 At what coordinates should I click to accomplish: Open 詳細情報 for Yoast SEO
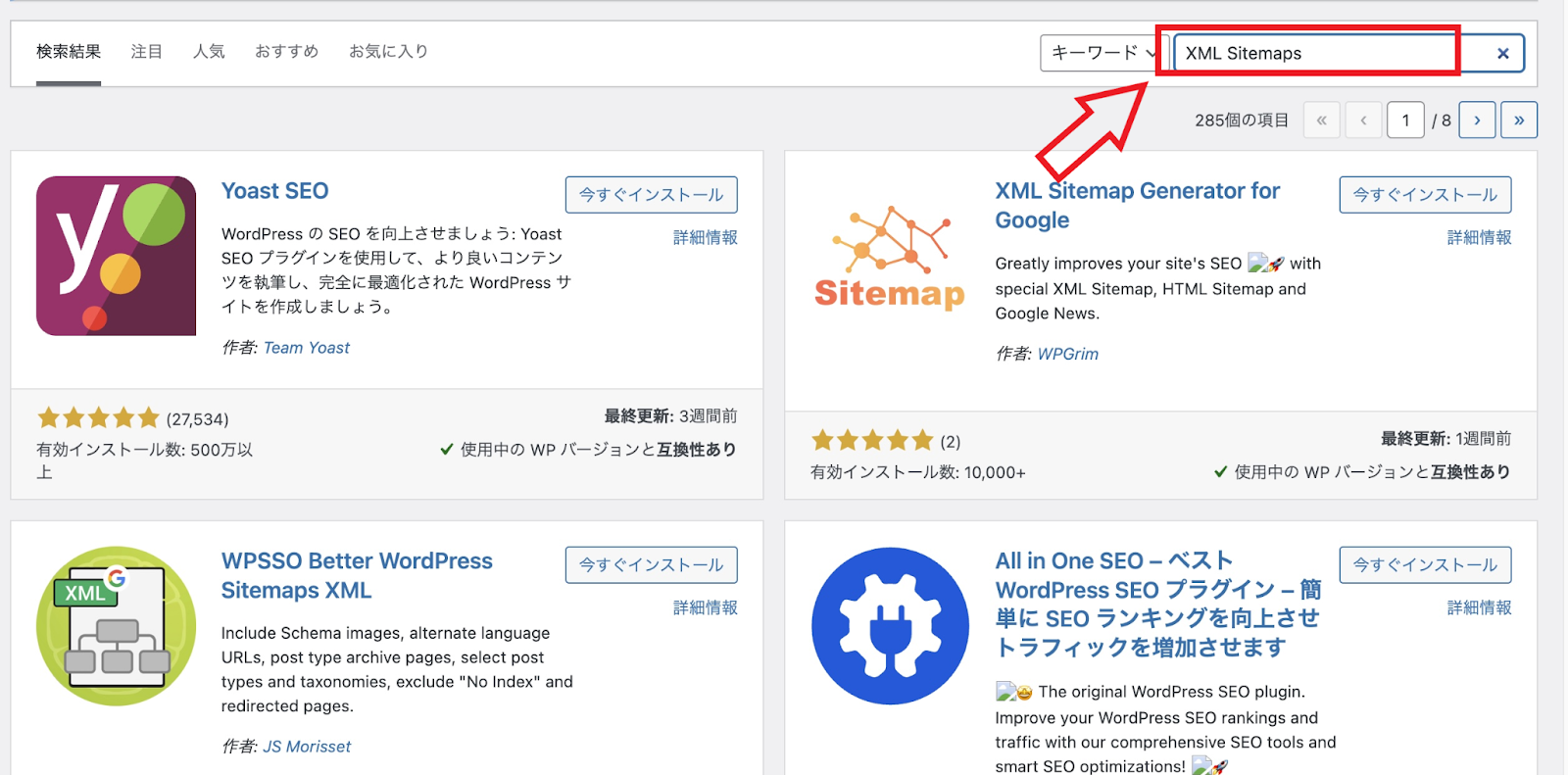pos(706,238)
